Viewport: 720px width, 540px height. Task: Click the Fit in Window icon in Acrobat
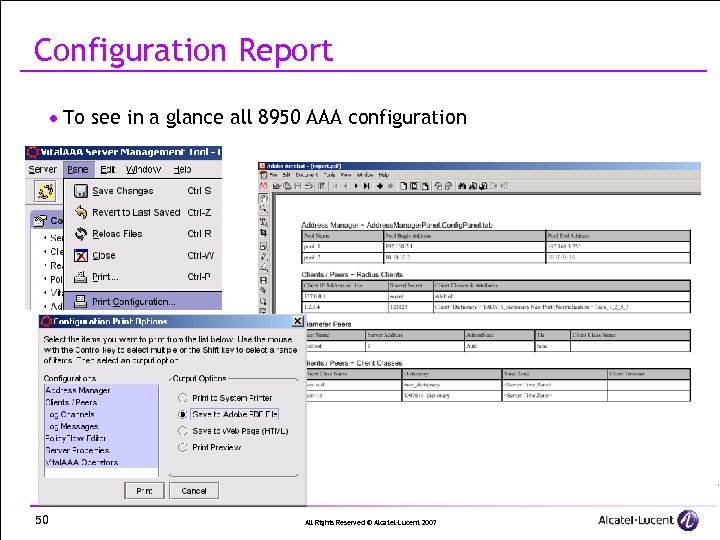point(414,186)
